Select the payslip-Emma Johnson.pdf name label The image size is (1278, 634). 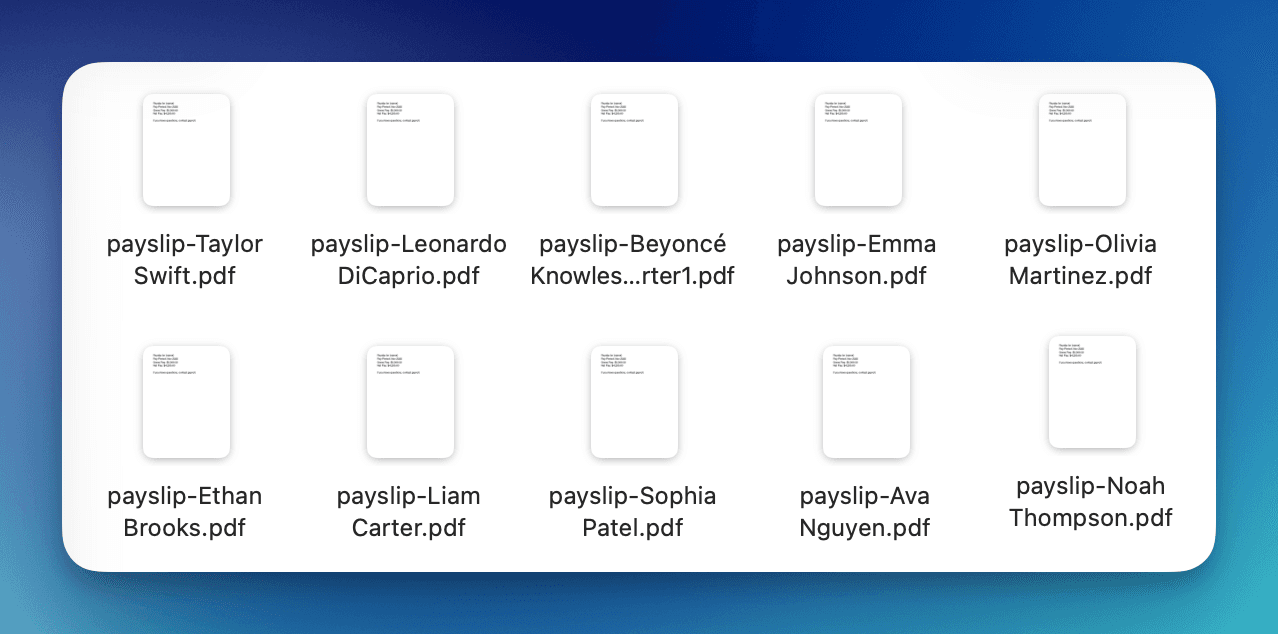coord(857,260)
